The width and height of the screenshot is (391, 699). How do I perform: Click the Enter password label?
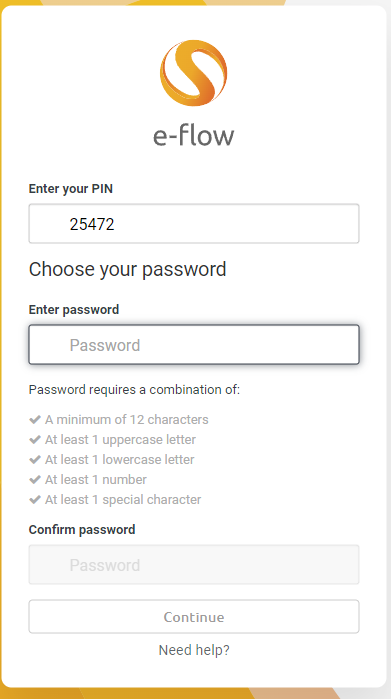click(74, 309)
